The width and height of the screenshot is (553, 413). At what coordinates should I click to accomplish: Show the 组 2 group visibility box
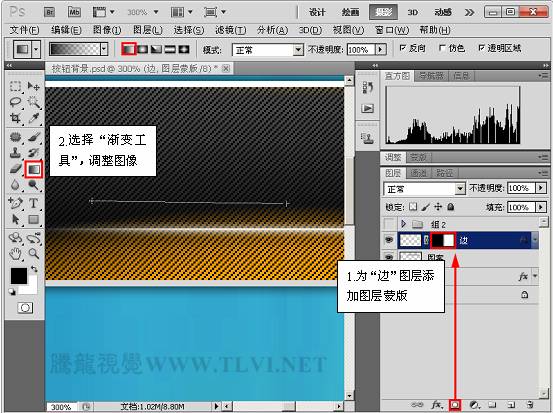[x=389, y=224]
